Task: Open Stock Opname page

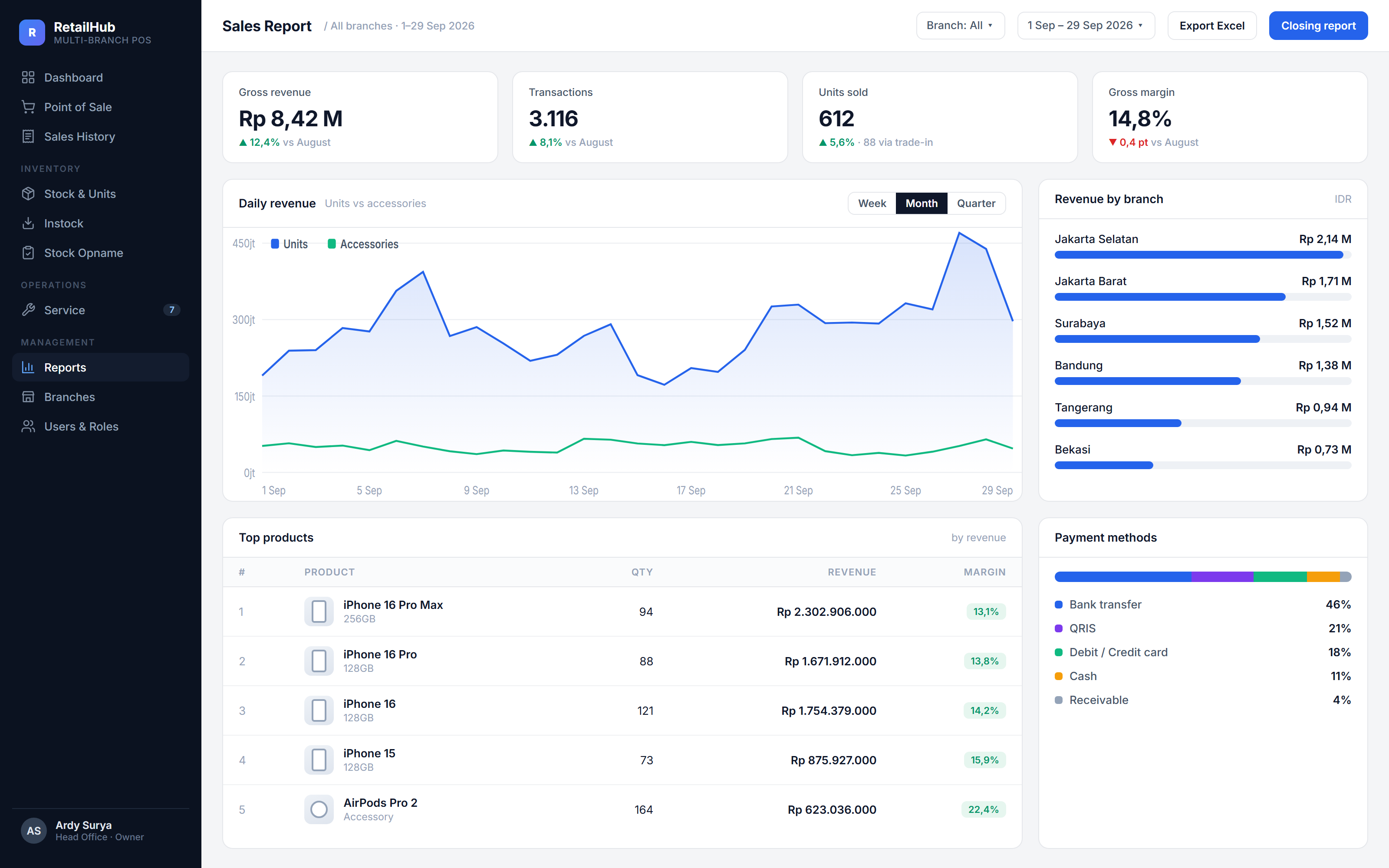Action: pyautogui.click(x=100, y=253)
